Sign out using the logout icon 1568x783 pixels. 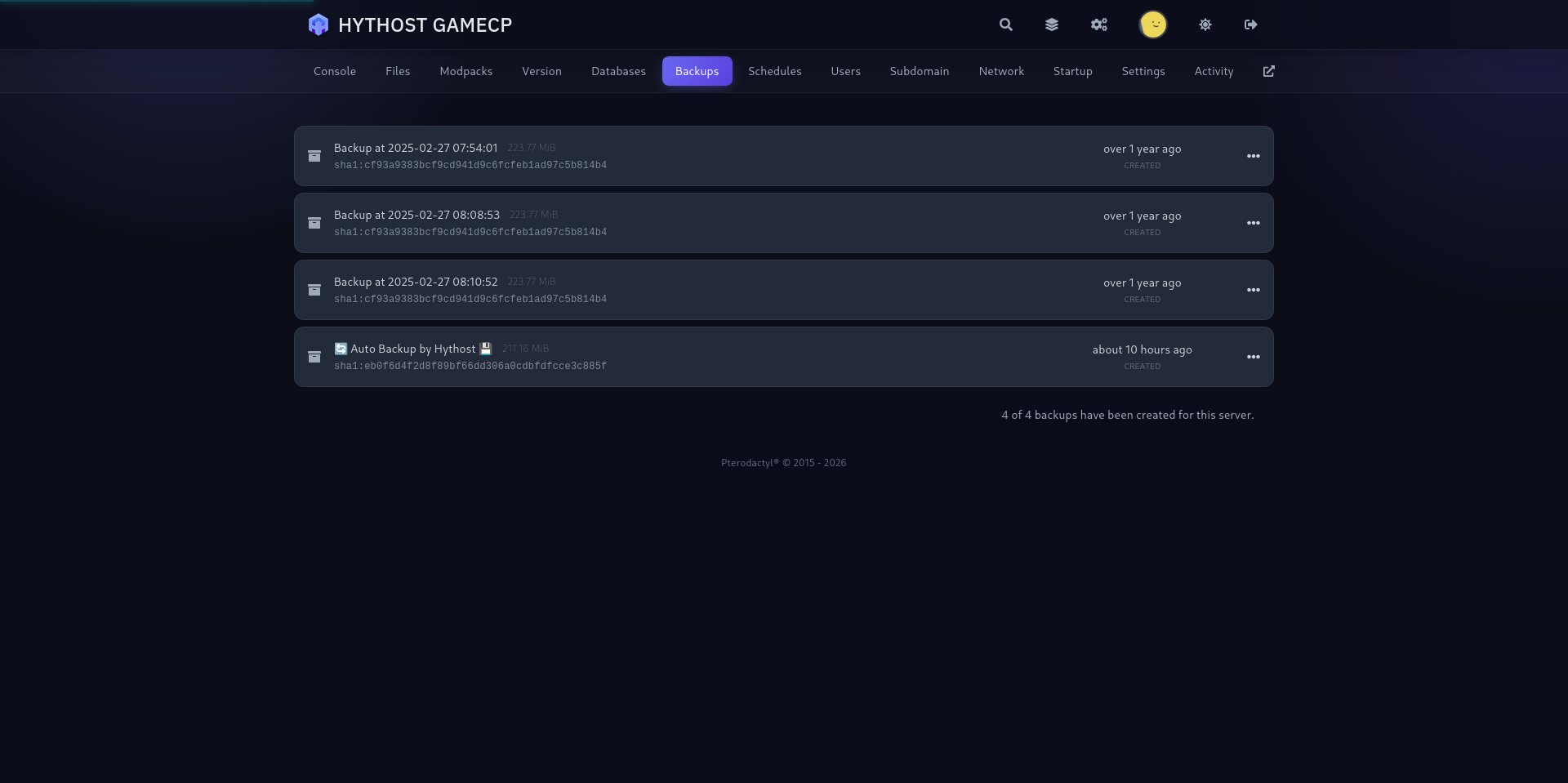tap(1251, 24)
